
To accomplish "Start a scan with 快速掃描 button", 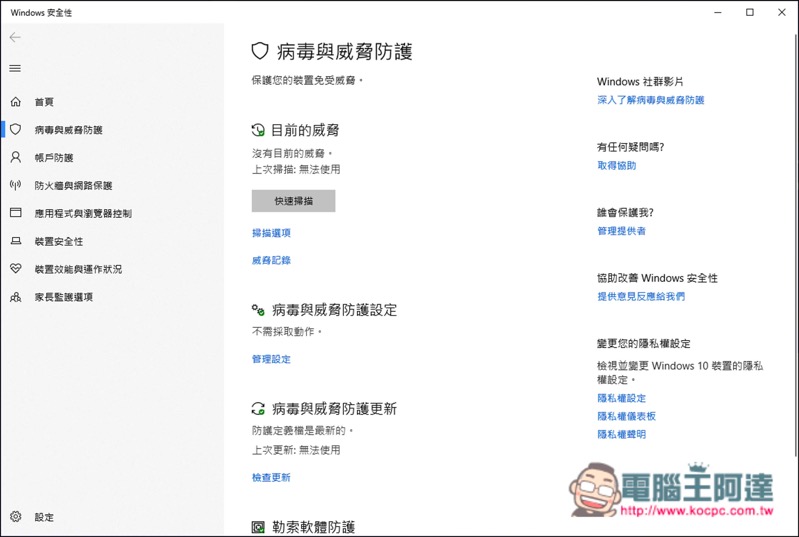I will [294, 201].
